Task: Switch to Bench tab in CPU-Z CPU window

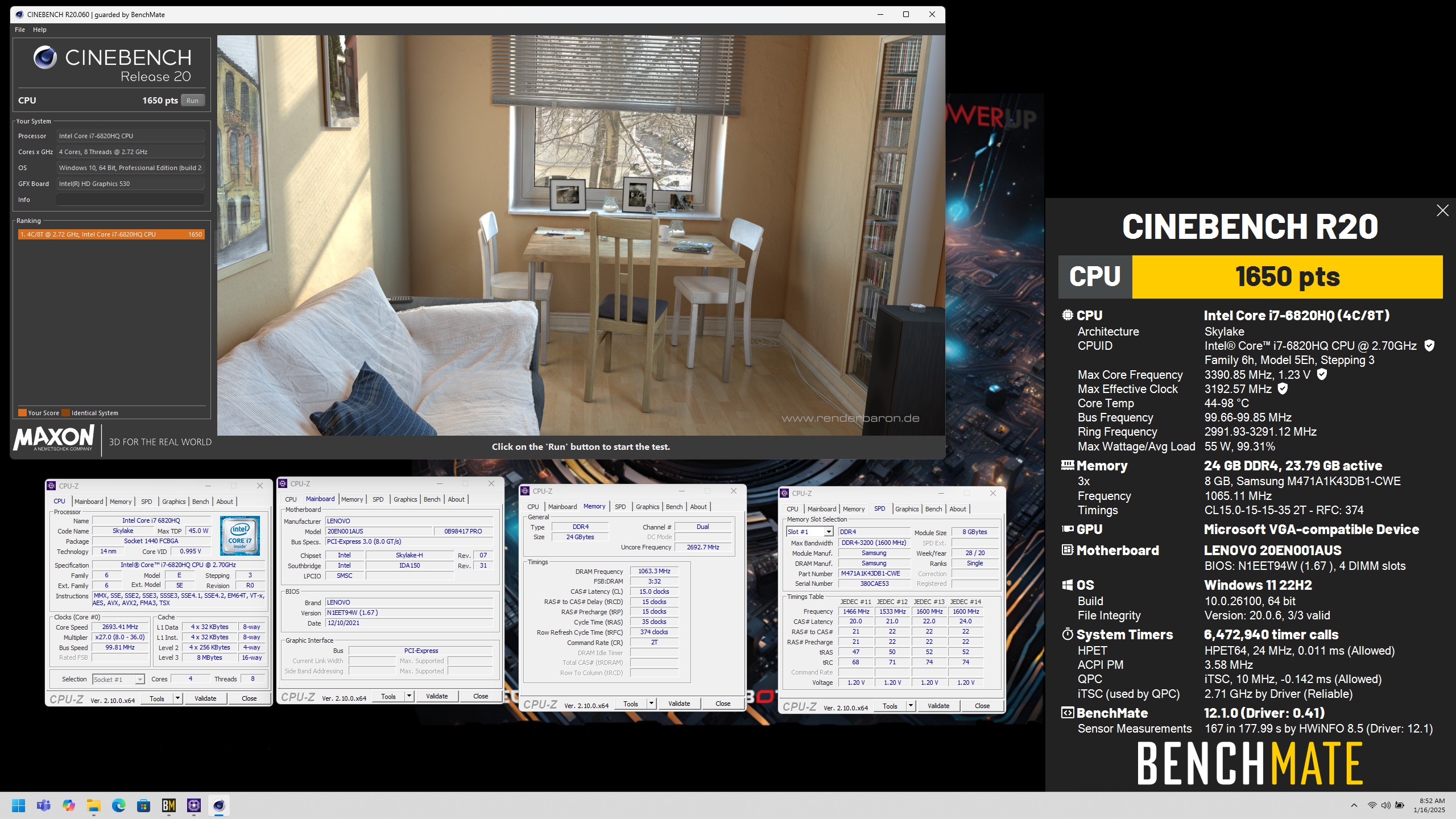Action: pyautogui.click(x=201, y=502)
